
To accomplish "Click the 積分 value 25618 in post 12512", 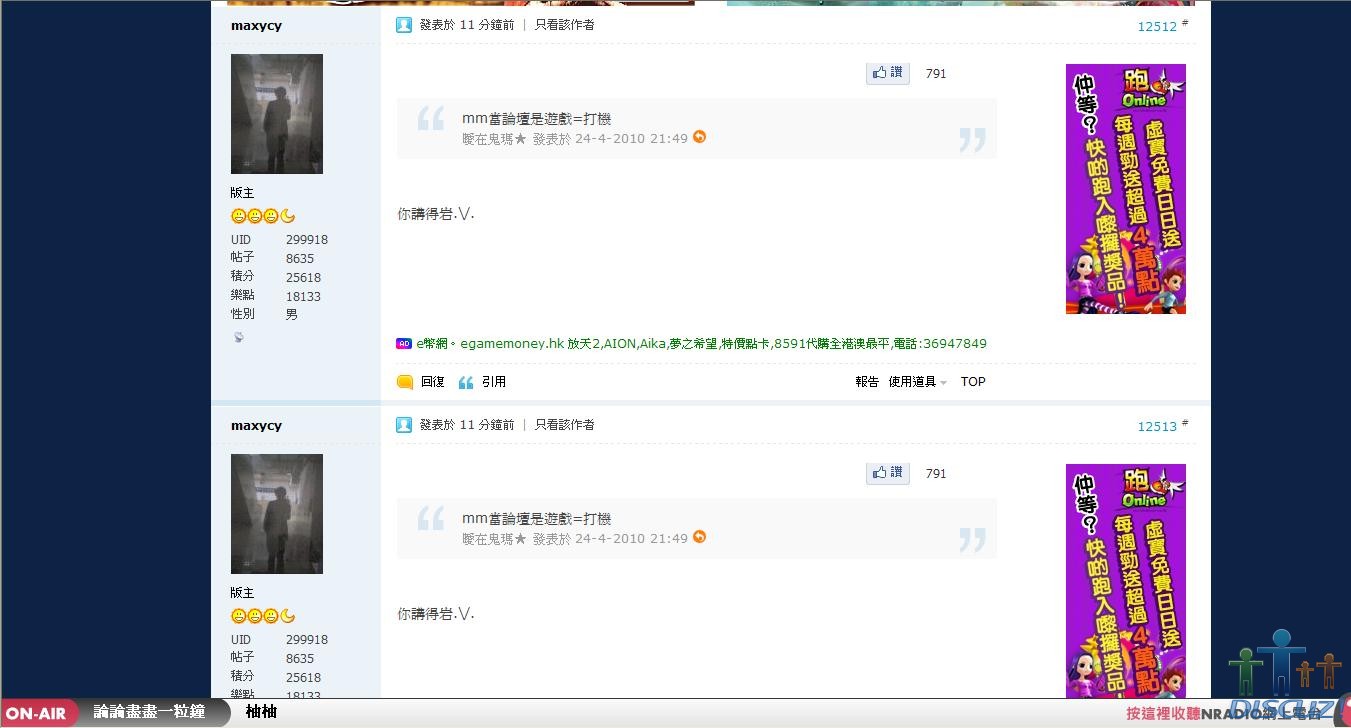I will (x=303, y=278).
